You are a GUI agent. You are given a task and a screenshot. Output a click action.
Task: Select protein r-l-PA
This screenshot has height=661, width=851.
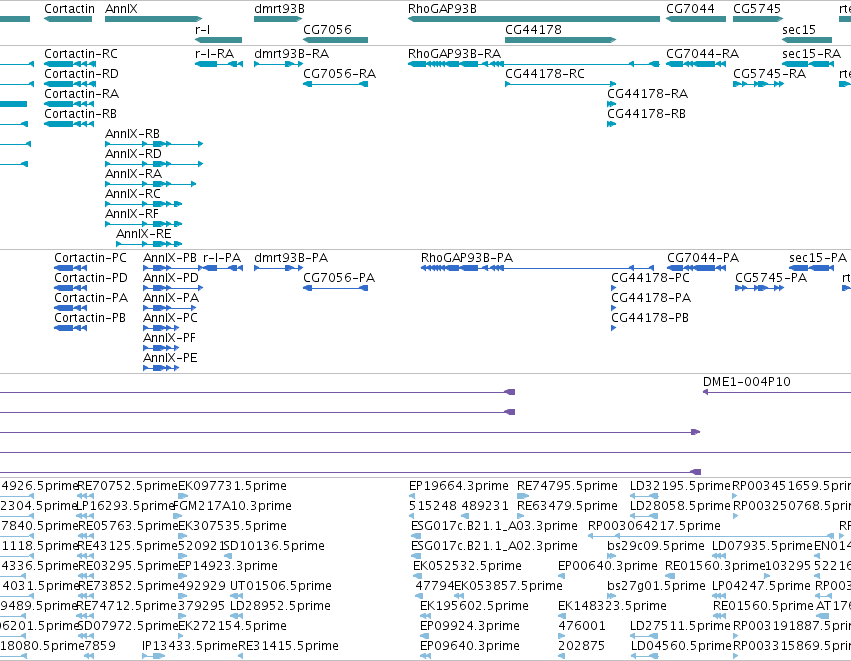tap(223, 268)
